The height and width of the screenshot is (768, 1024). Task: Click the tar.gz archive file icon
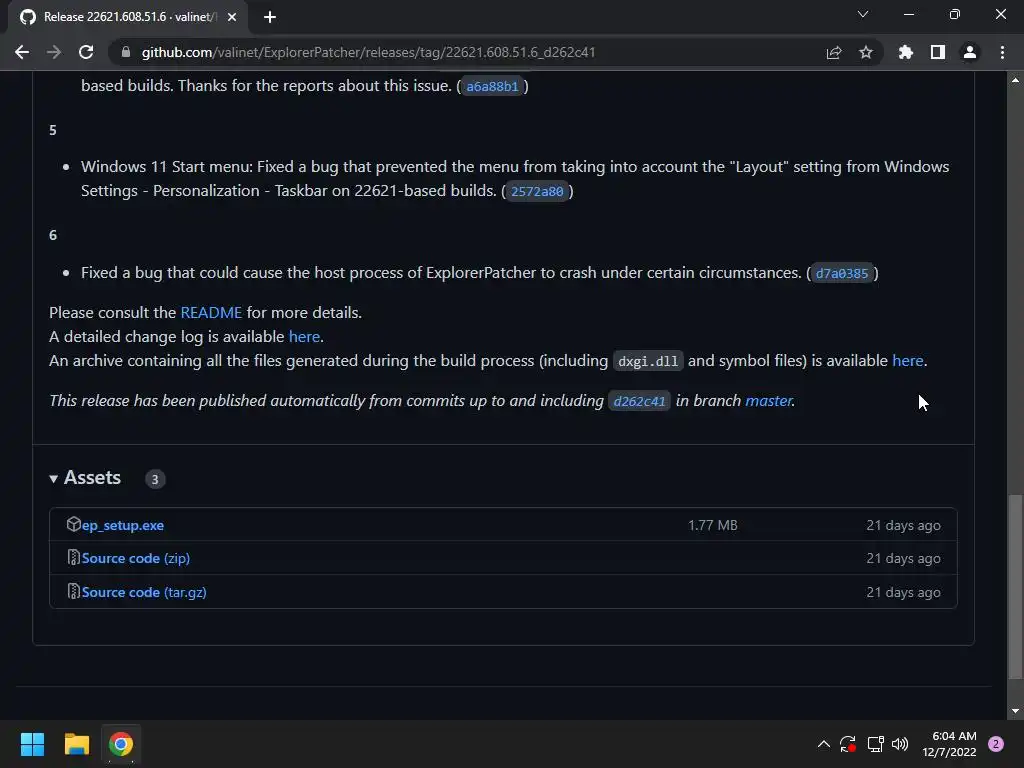(74, 592)
